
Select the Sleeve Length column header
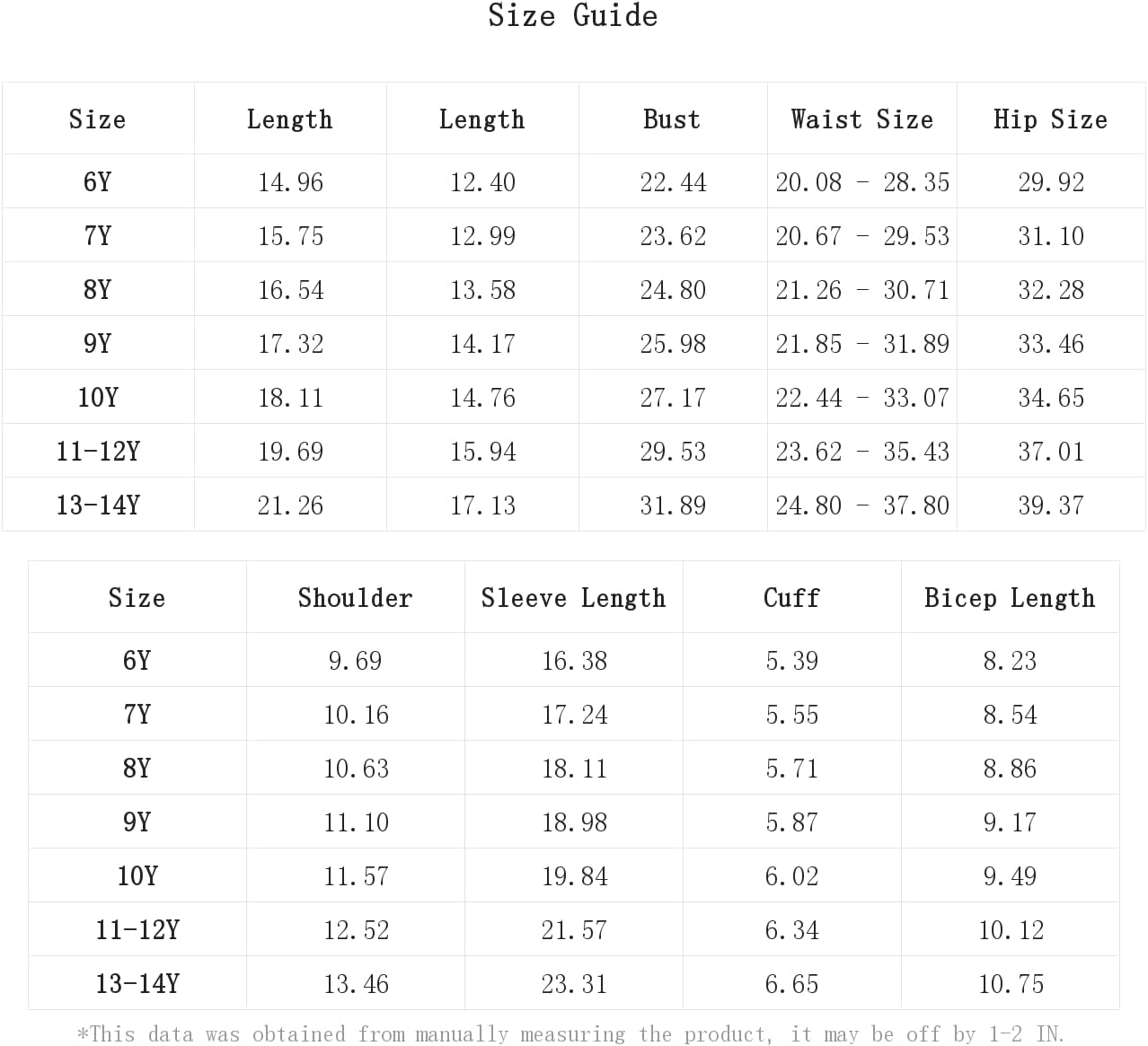(x=574, y=598)
